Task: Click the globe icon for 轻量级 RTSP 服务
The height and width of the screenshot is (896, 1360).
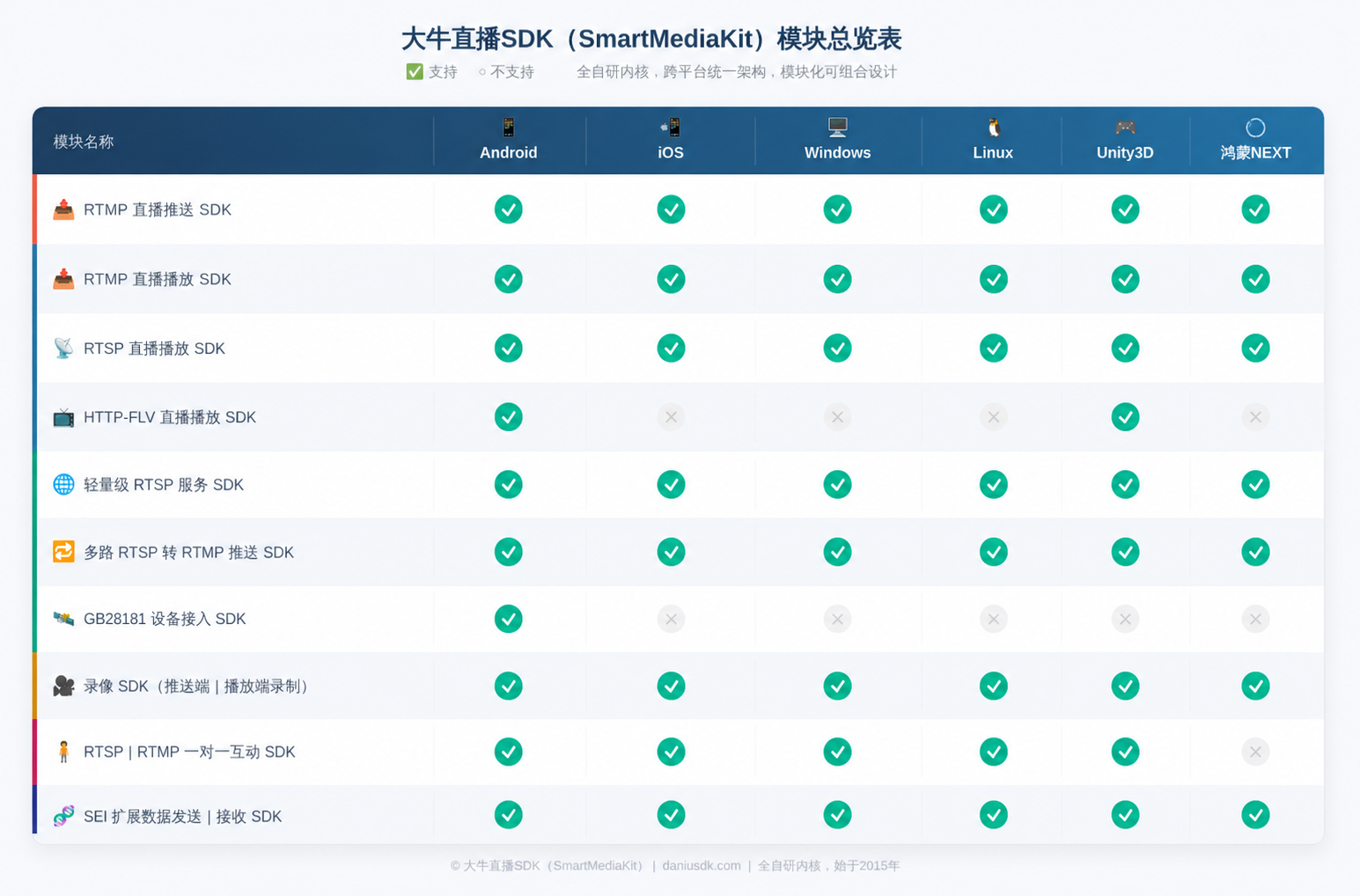Action: pos(63,484)
